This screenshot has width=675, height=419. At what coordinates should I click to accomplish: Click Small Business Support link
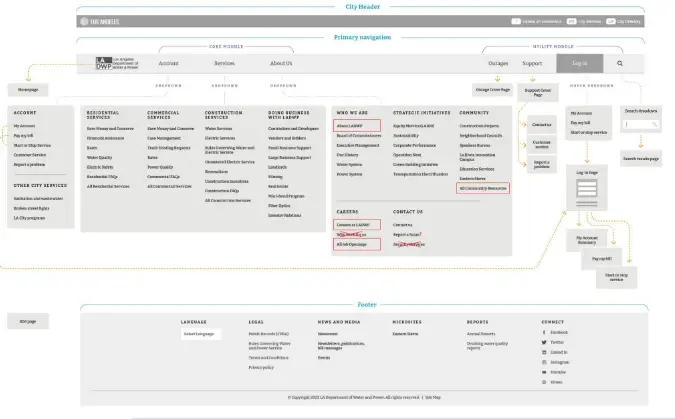(x=289, y=148)
